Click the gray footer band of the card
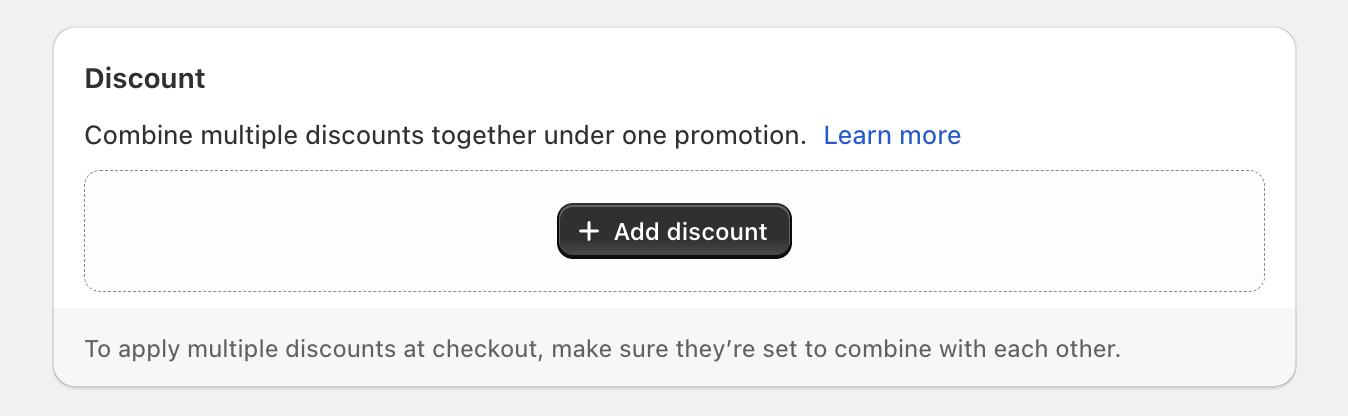This screenshot has height=416, width=1348. [x=1200, y=350]
